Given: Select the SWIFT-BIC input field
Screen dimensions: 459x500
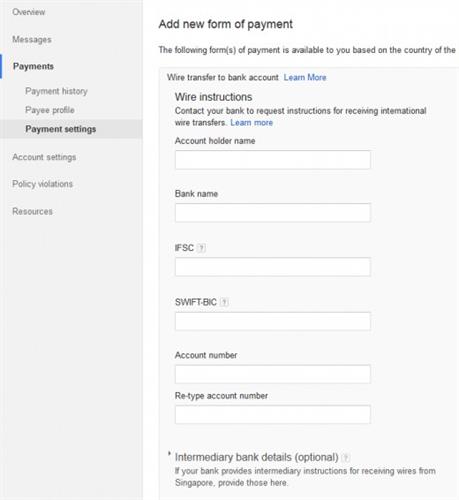Looking at the screenshot, I should click(273, 321).
